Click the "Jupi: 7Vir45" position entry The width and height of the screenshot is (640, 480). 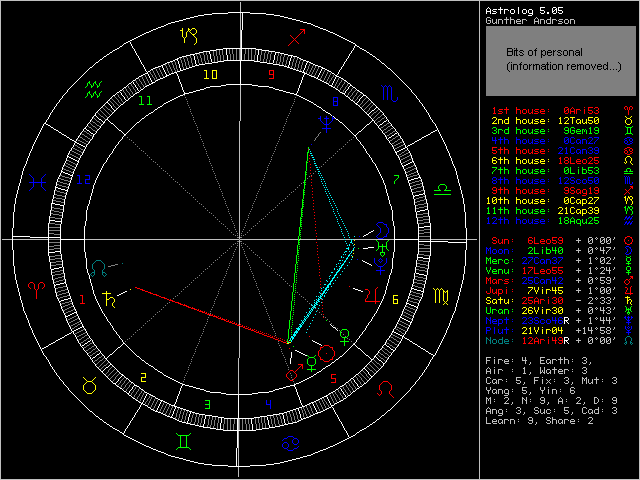[x=560, y=291]
